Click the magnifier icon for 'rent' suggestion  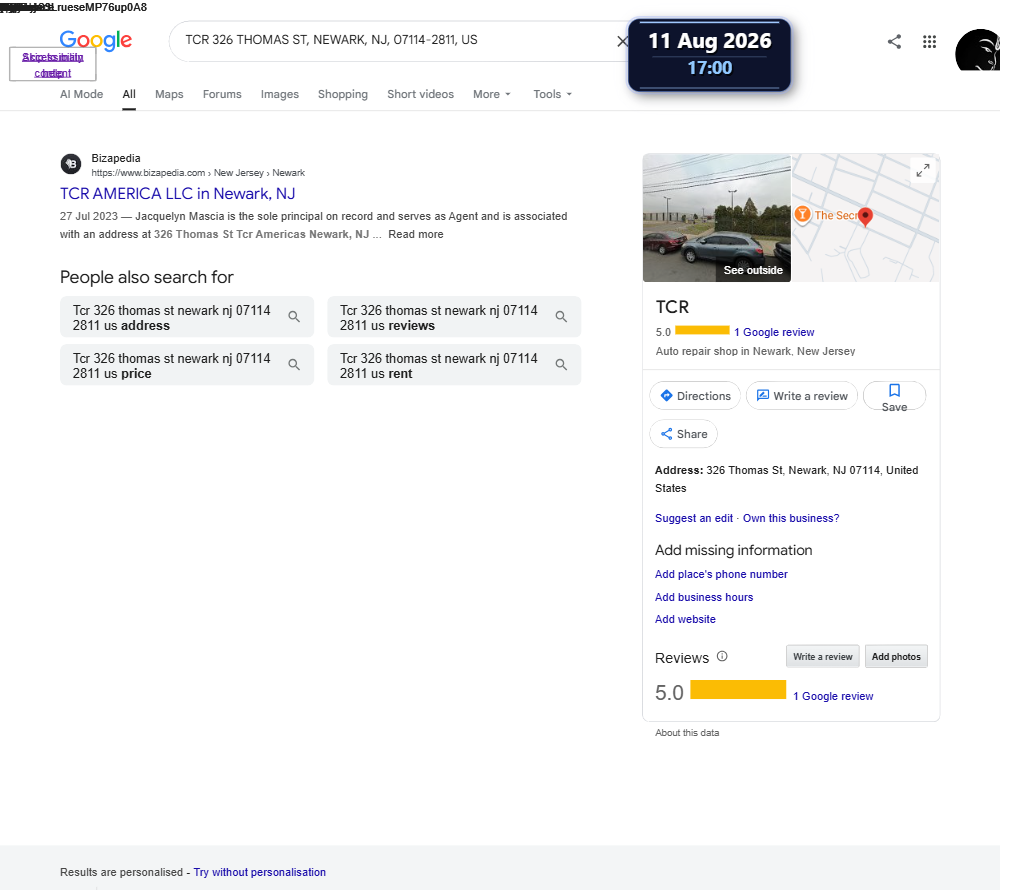click(561, 365)
